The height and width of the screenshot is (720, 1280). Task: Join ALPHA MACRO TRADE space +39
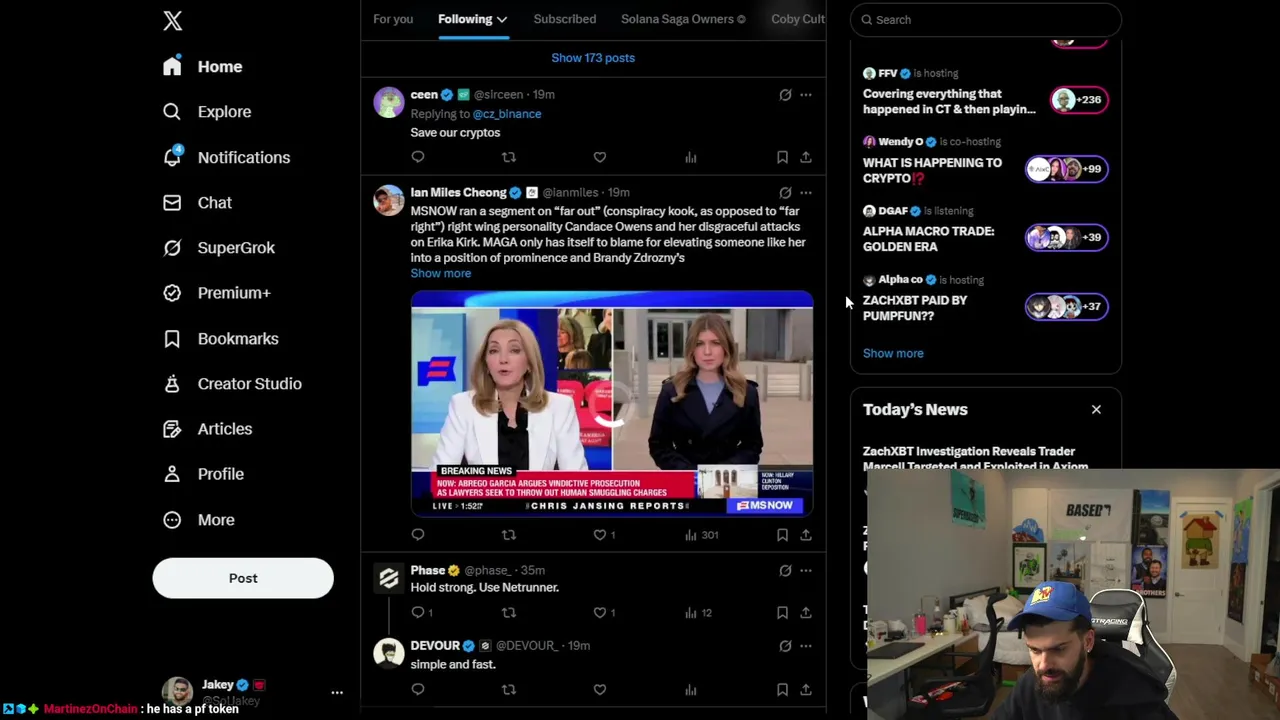pos(1066,238)
